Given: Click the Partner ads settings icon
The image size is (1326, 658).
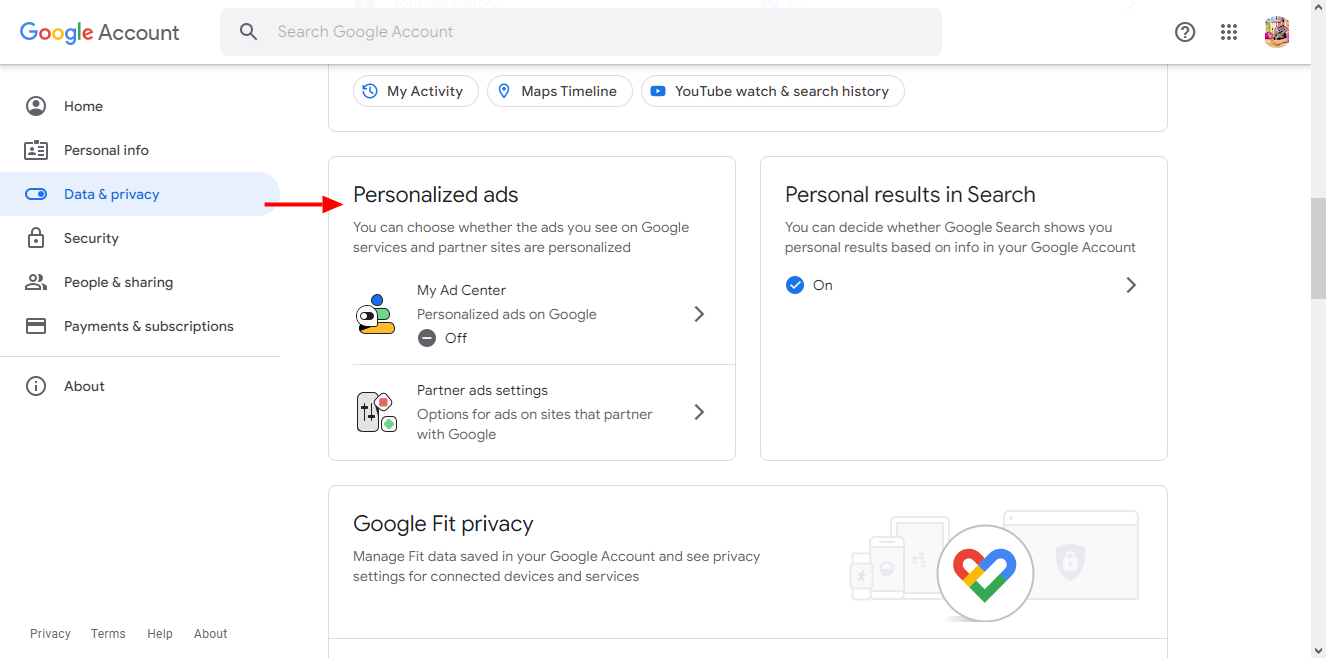Looking at the screenshot, I should [x=376, y=412].
